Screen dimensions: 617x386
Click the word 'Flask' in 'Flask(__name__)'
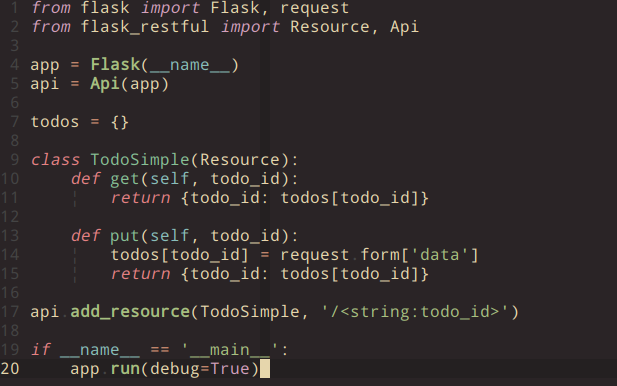115,65
